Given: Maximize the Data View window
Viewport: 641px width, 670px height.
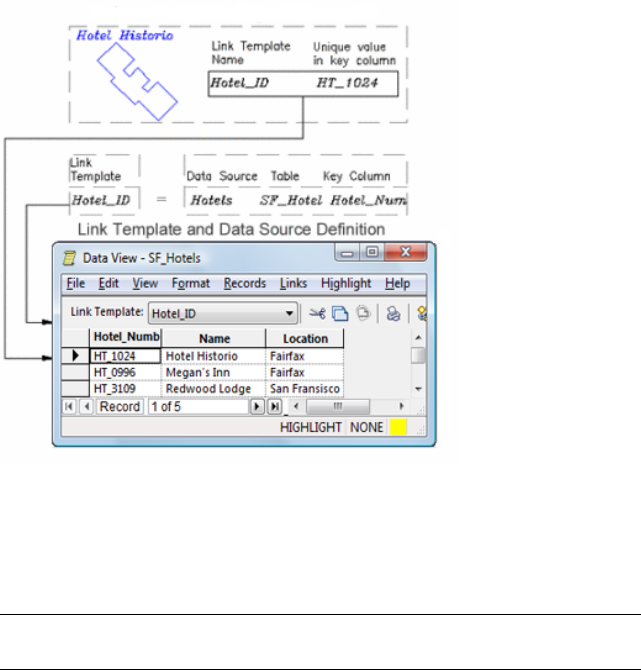Looking at the screenshot, I should click(372, 253).
